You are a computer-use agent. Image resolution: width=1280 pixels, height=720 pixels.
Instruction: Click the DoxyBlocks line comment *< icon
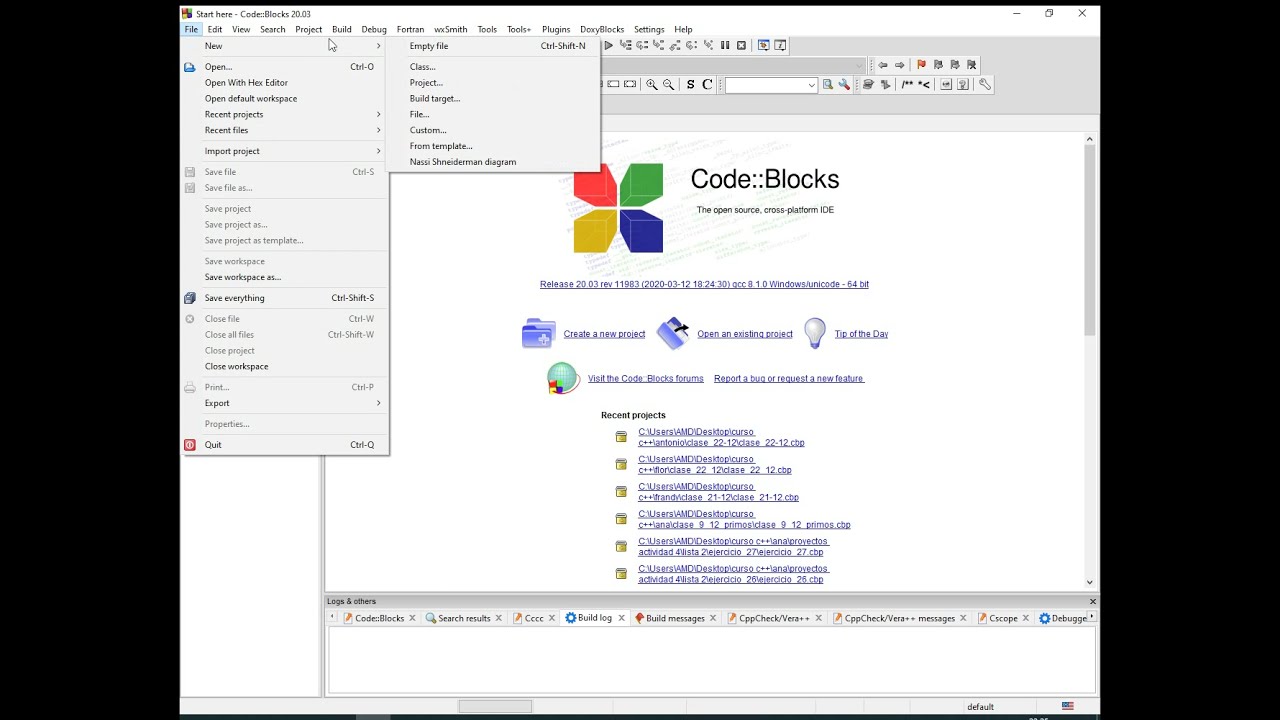(924, 85)
